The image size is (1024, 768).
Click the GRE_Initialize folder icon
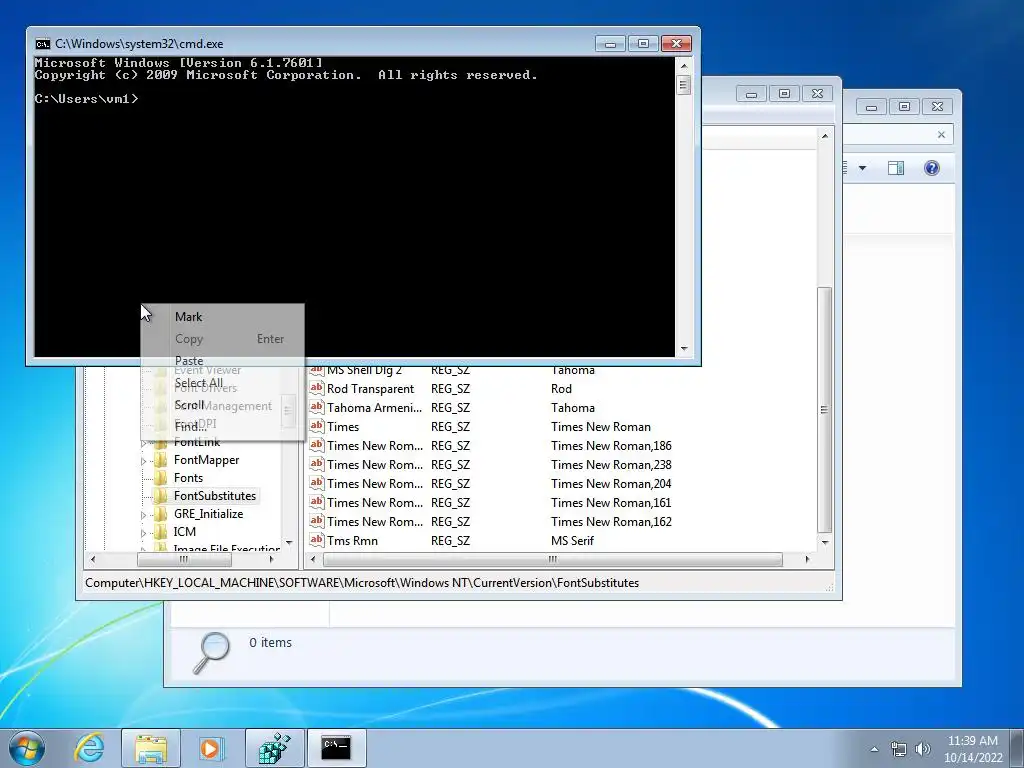pyautogui.click(x=160, y=513)
